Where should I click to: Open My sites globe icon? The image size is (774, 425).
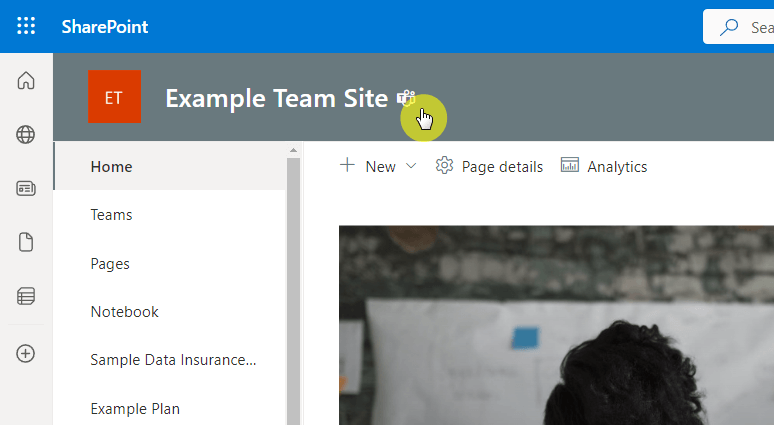[26, 134]
